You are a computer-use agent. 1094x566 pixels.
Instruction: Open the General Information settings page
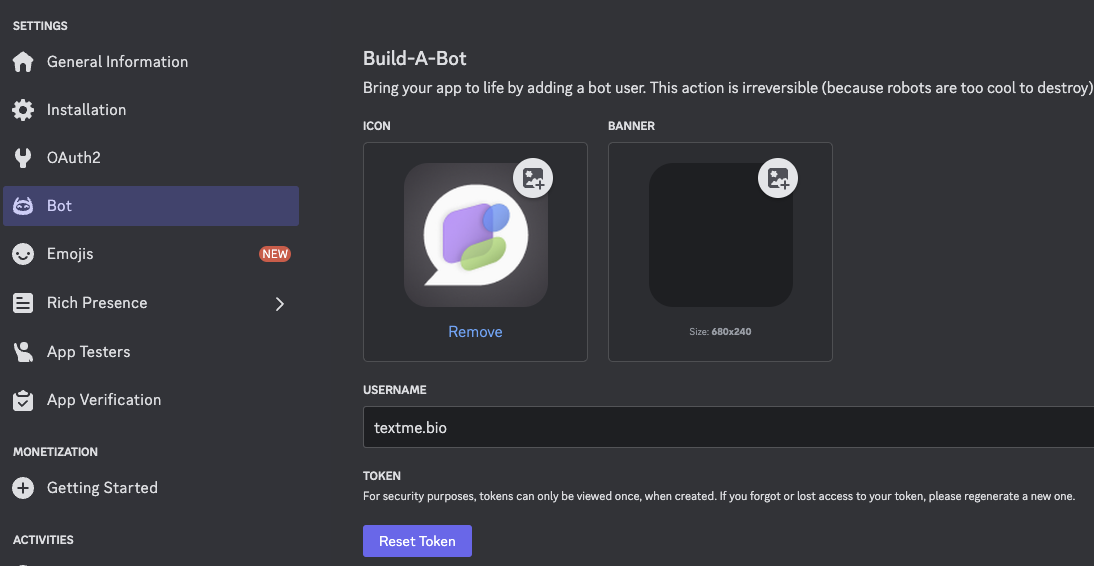(x=117, y=62)
